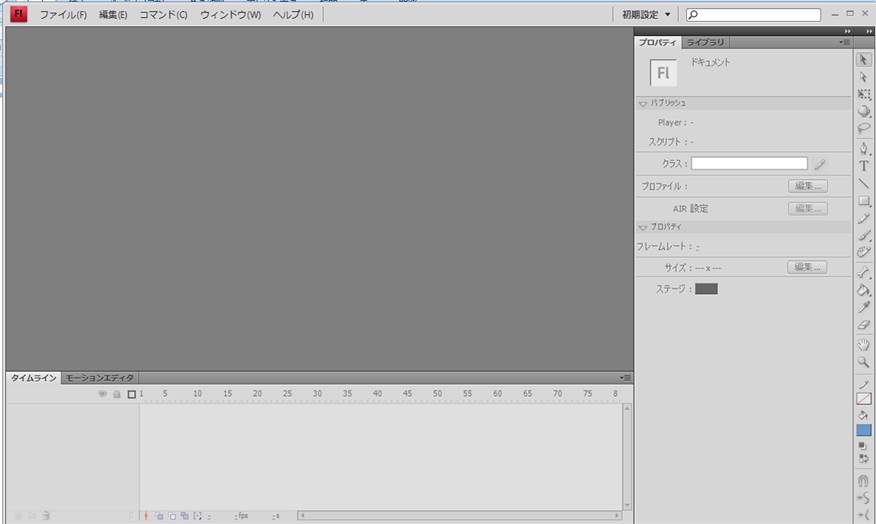Screen dimensions: 876x524
Task: Click the 編集 button beside サイズ
Action: 807,267
